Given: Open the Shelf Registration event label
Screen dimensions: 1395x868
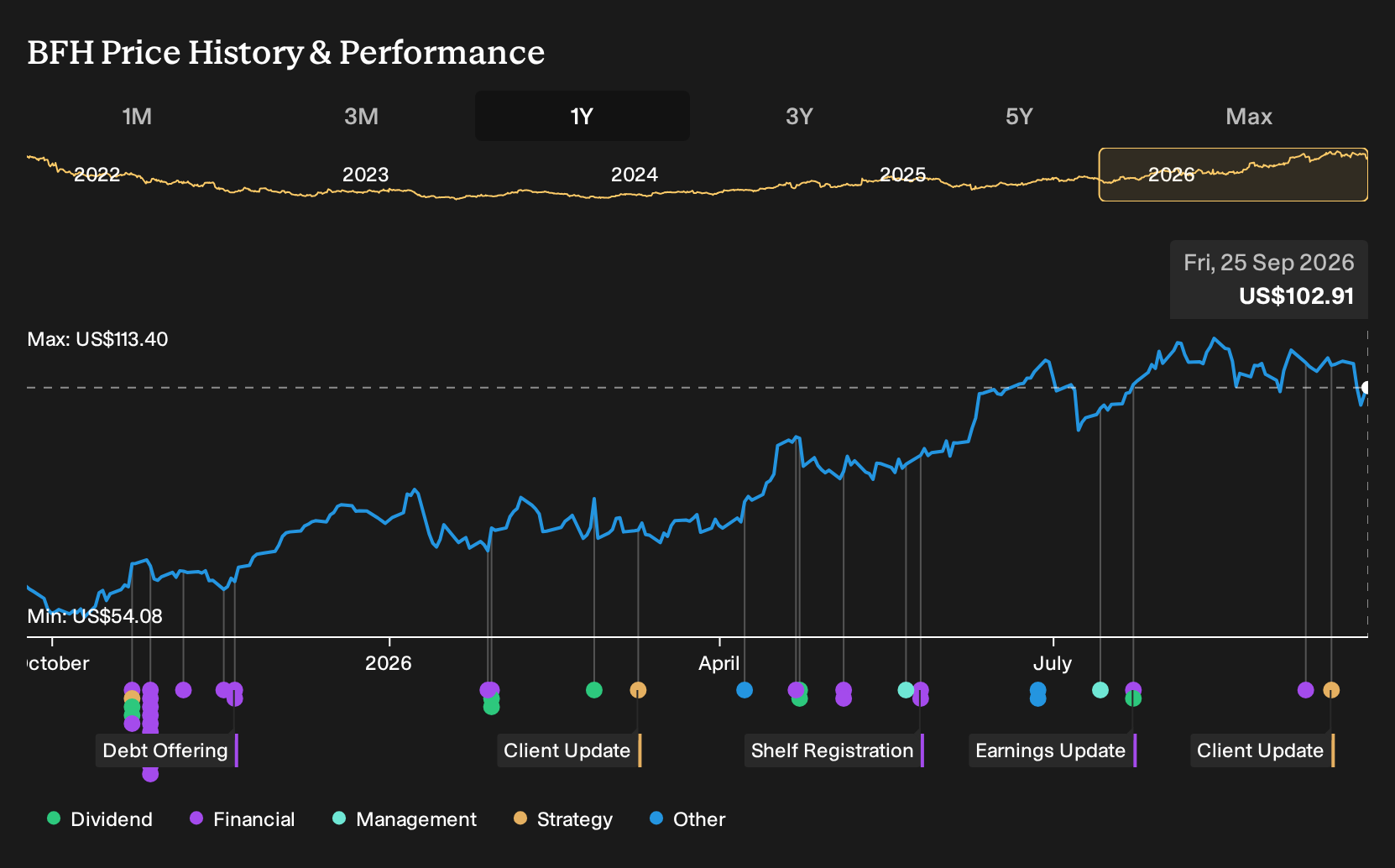Looking at the screenshot, I should click(x=833, y=750).
